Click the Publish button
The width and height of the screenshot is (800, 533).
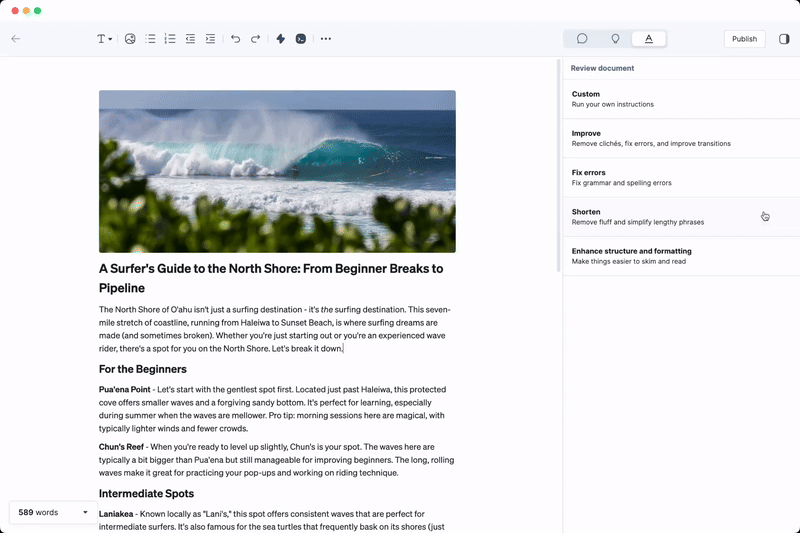pos(744,39)
